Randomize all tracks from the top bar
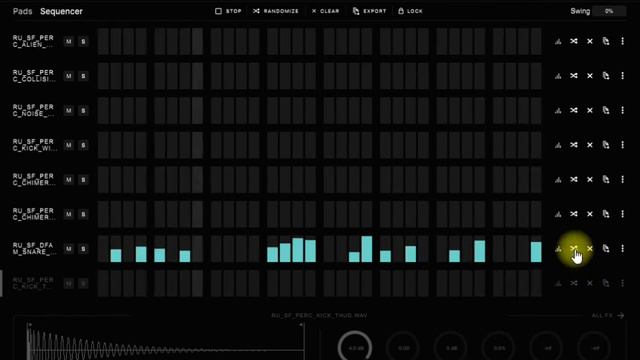 click(276, 11)
